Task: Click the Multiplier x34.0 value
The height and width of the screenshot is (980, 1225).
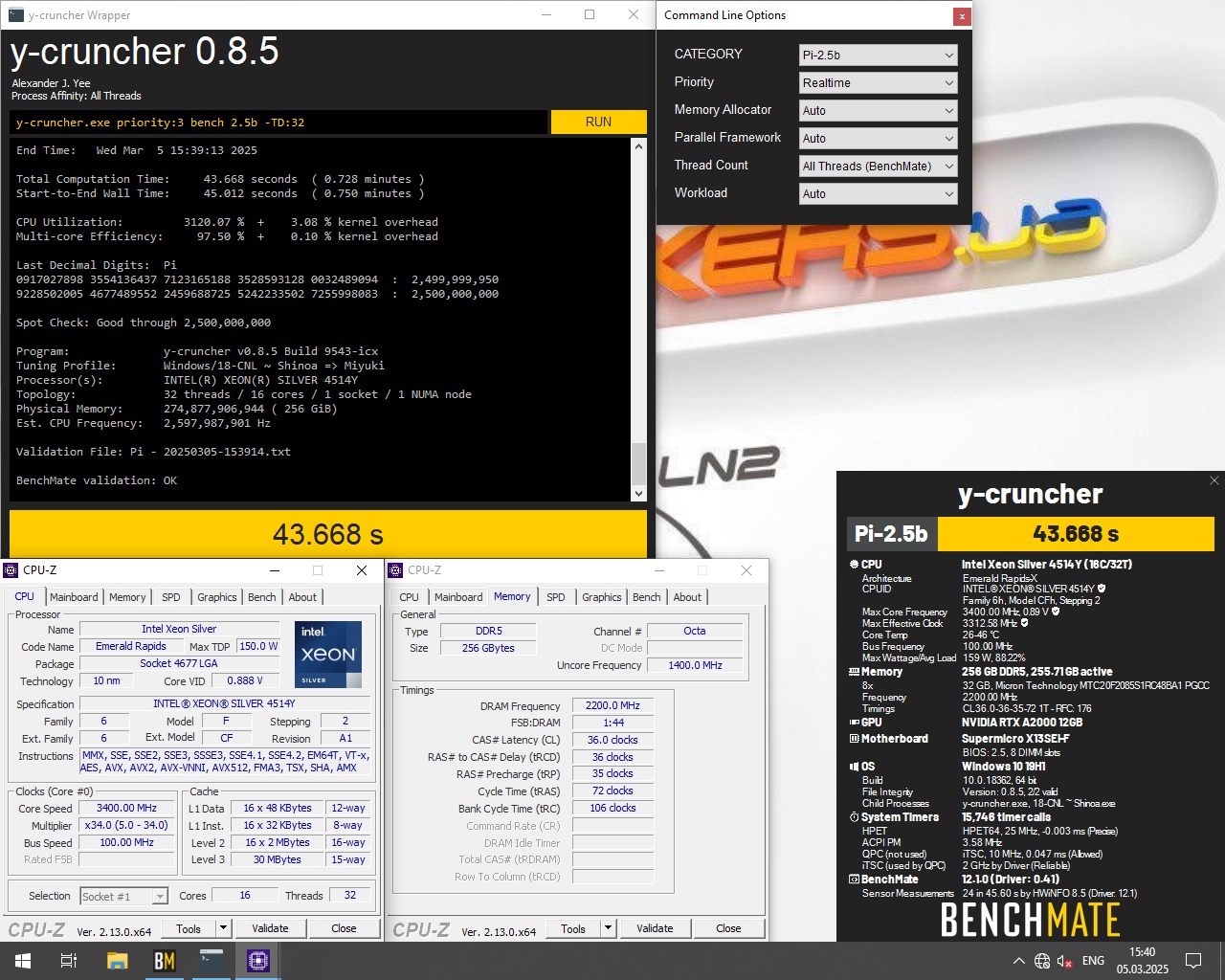Action: pos(126,825)
